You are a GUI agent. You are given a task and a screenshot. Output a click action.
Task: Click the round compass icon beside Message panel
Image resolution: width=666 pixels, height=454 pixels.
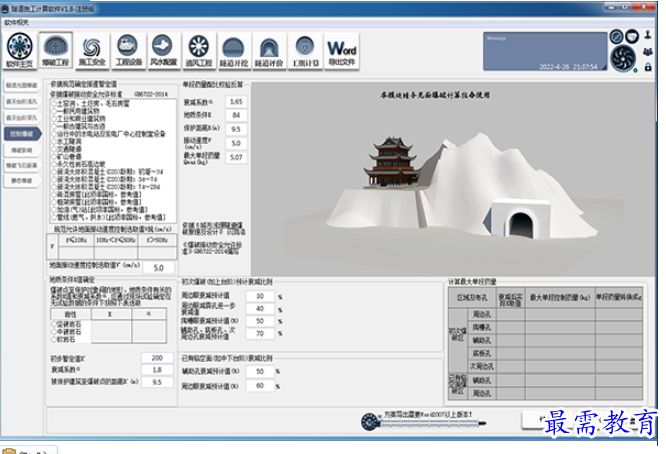tap(616, 37)
